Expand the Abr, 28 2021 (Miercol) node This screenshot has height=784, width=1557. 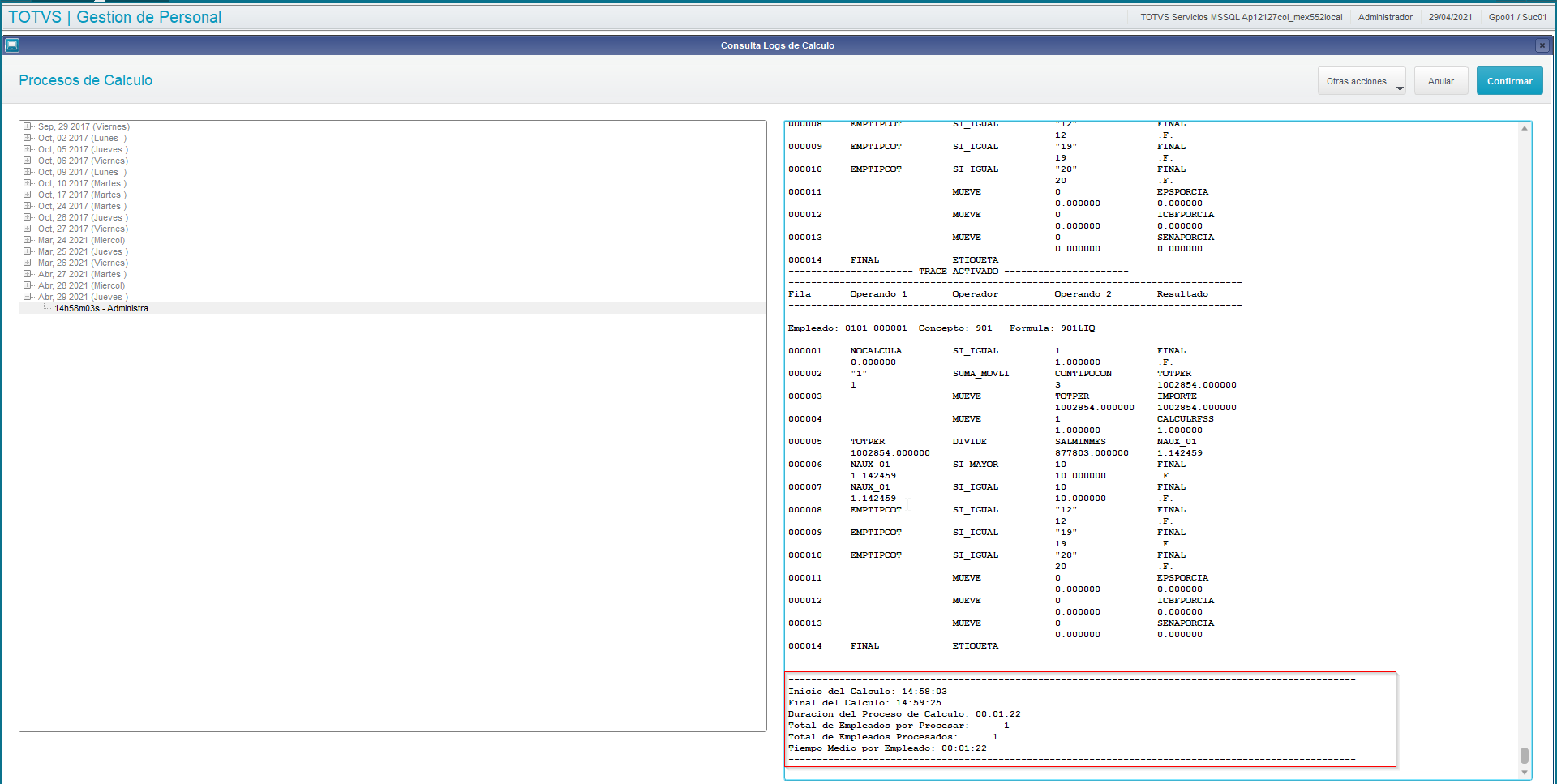(28, 285)
